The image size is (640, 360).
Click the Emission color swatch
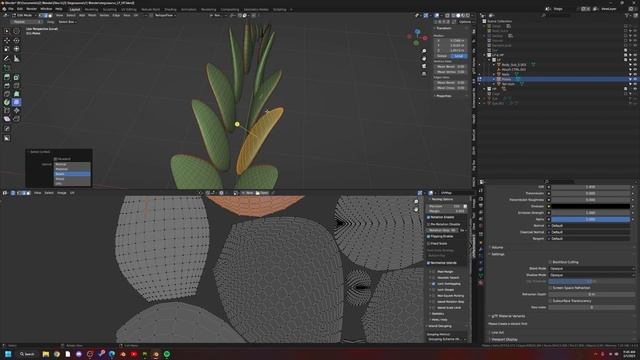point(591,207)
